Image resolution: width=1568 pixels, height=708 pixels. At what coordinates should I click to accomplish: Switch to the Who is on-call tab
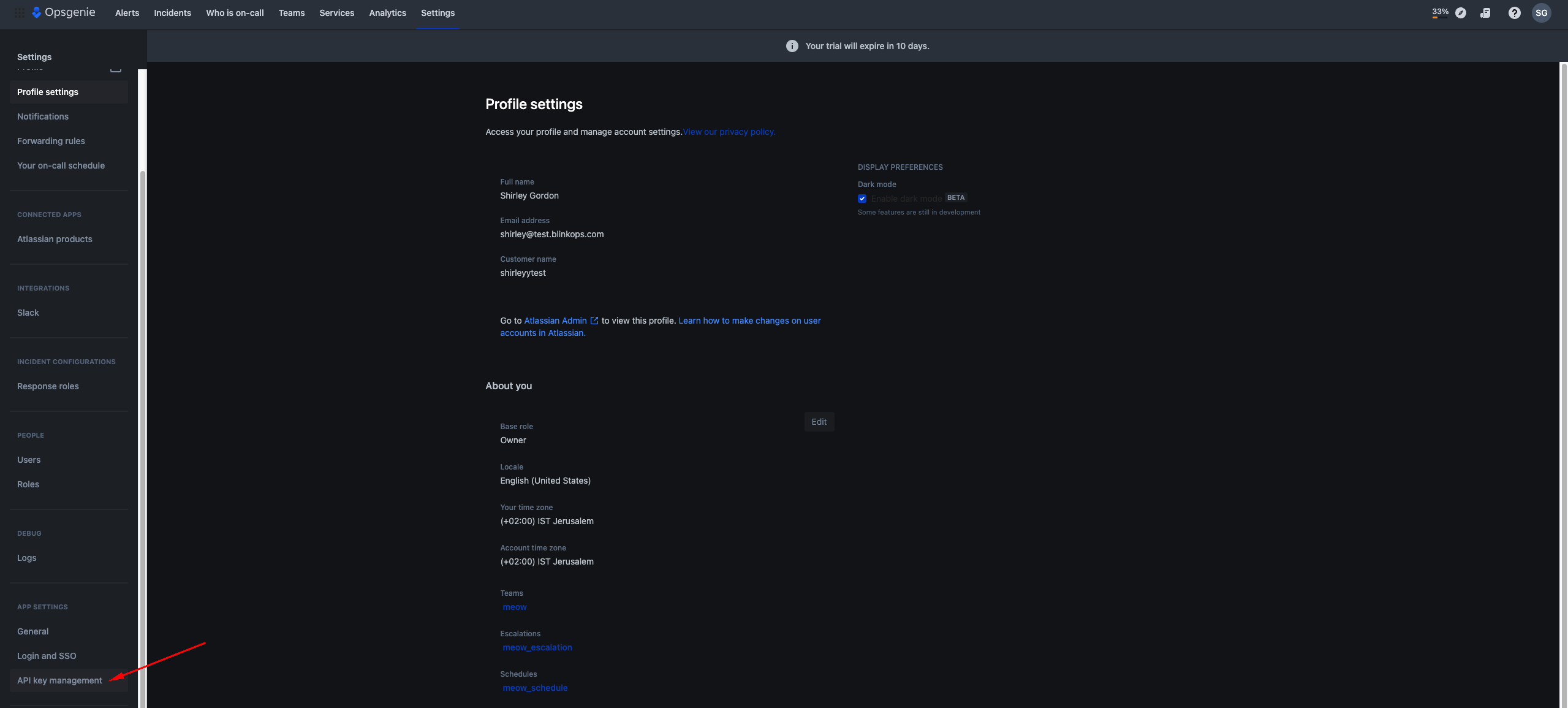click(235, 13)
